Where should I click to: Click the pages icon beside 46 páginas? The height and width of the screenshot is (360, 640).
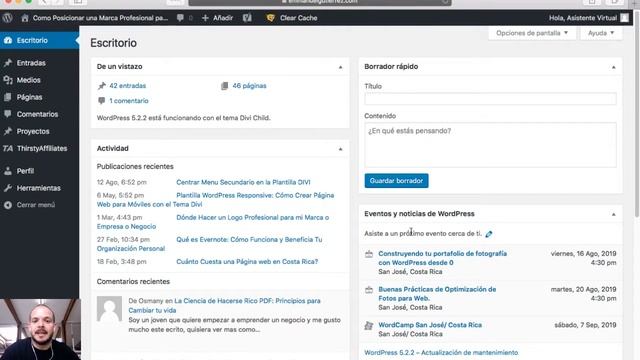224,86
